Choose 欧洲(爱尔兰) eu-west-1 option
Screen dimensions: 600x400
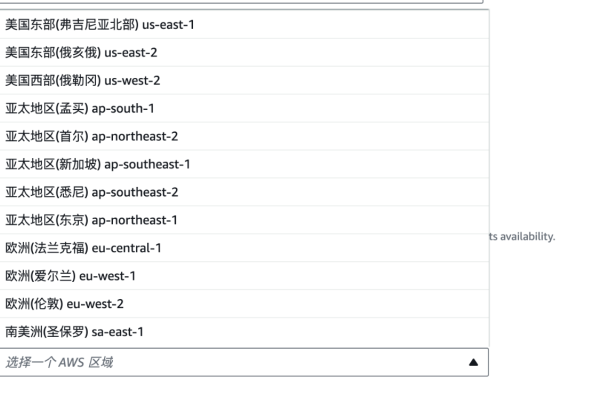tap(244, 276)
